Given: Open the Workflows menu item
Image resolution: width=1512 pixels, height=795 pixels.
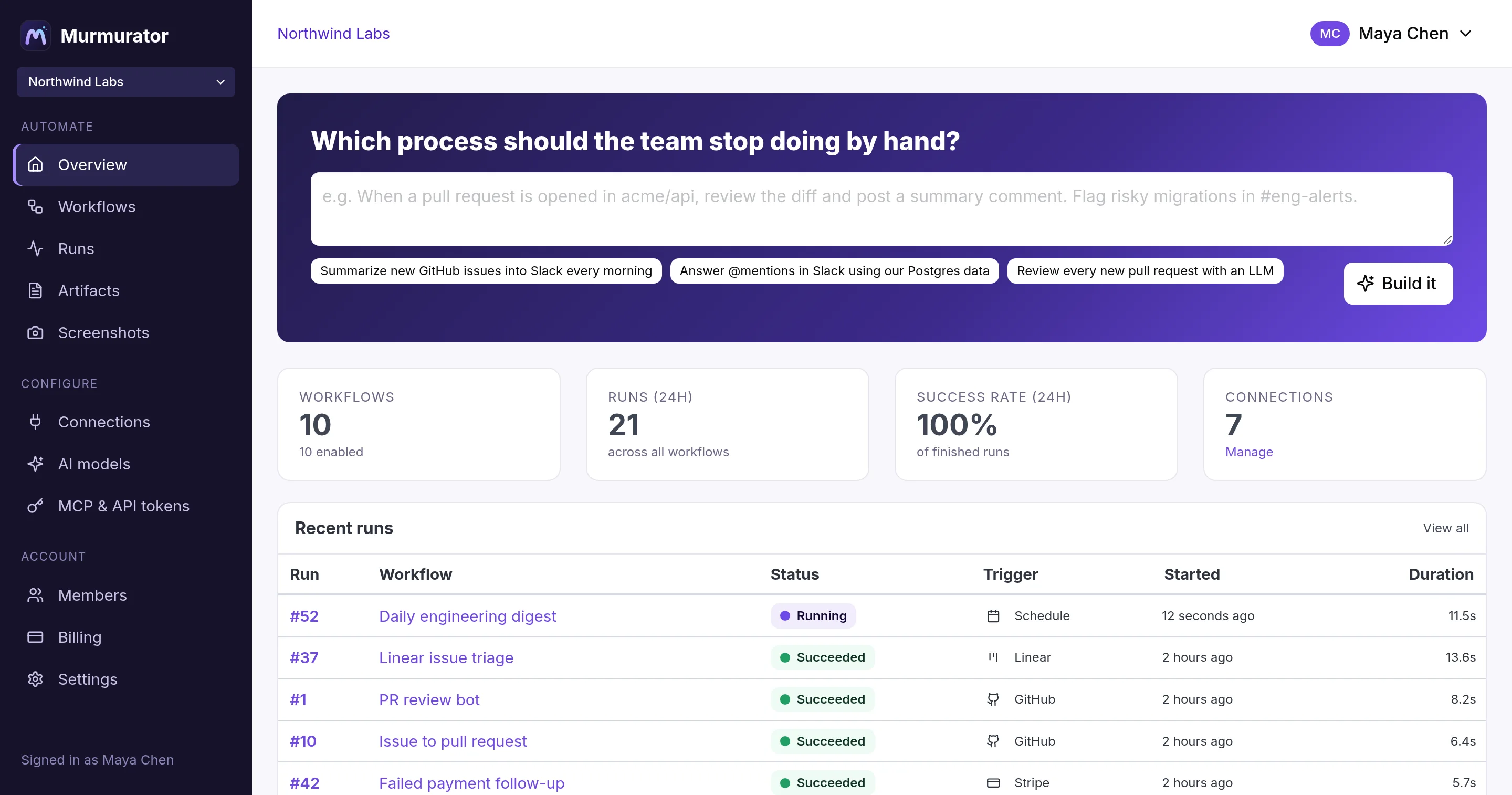Looking at the screenshot, I should click(125, 207).
